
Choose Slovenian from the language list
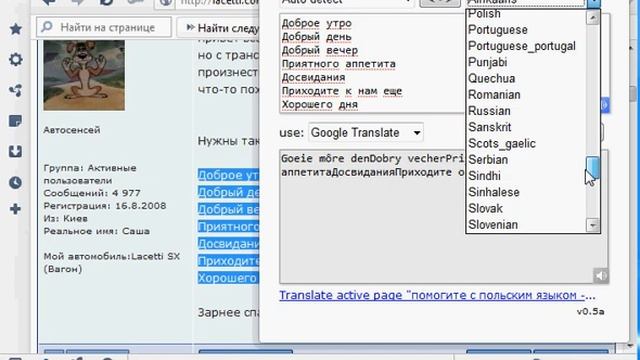(x=493, y=225)
